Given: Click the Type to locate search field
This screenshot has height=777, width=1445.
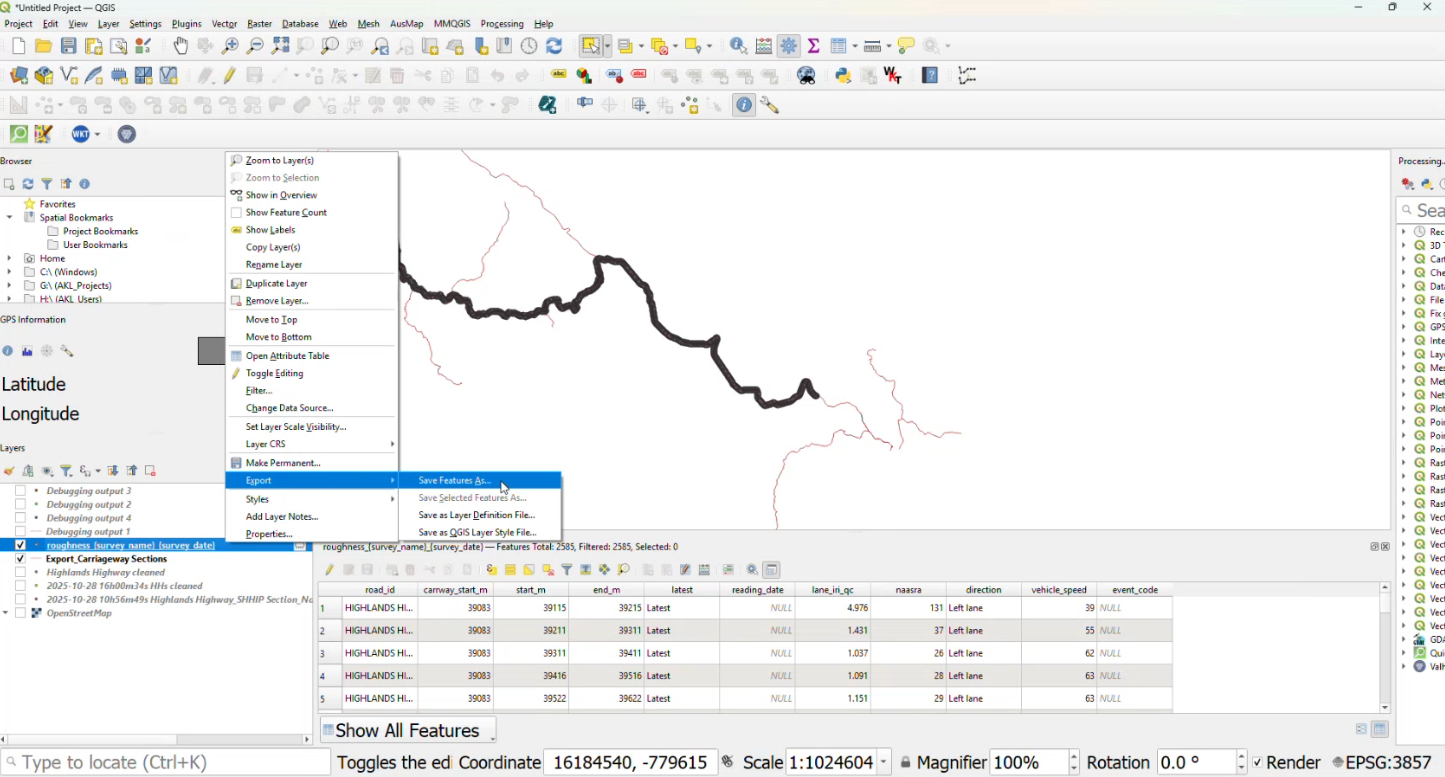Looking at the screenshot, I should [165, 763].
